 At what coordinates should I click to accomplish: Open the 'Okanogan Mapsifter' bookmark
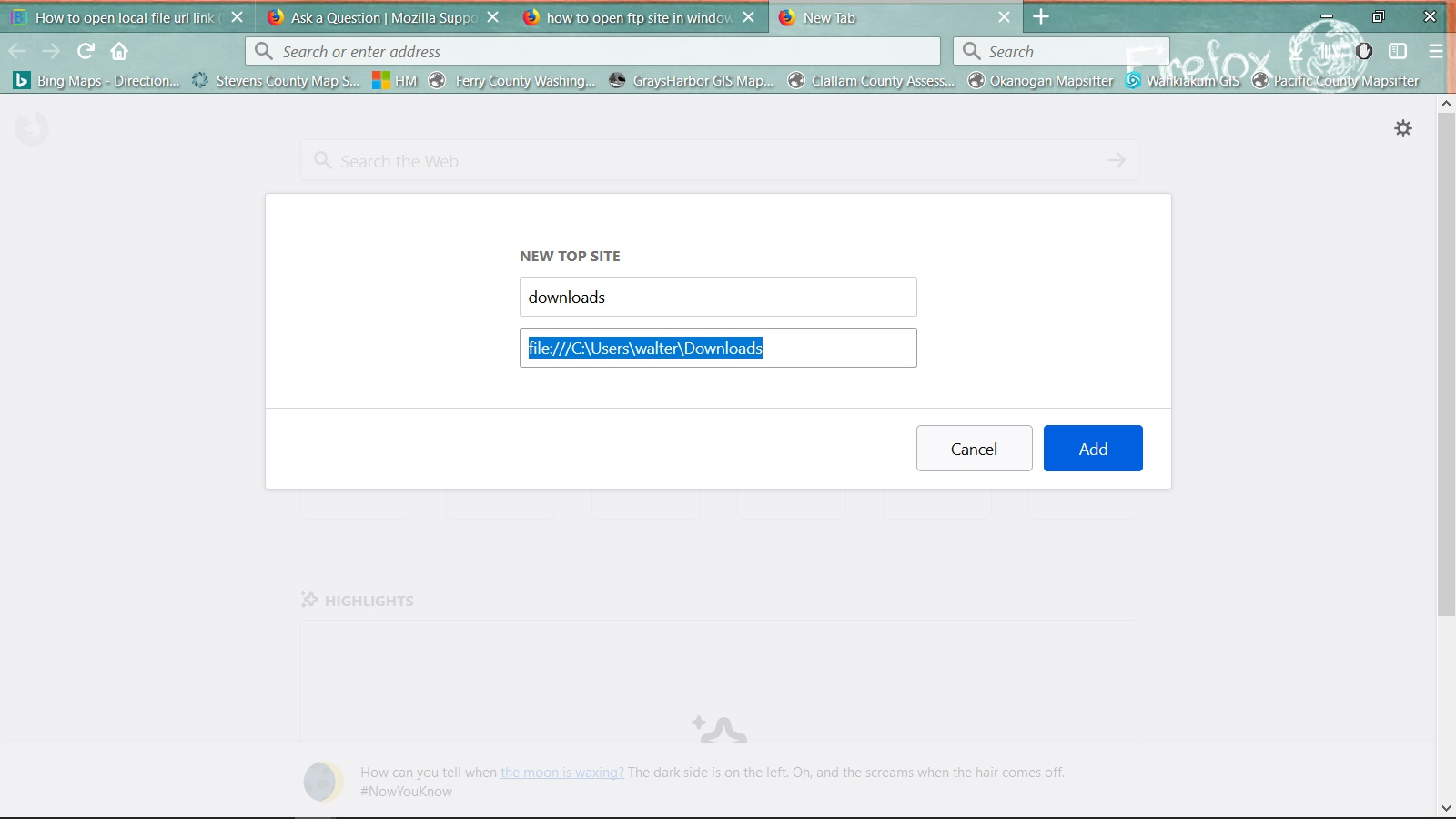pyautogui.click(x=1040, y=81)
